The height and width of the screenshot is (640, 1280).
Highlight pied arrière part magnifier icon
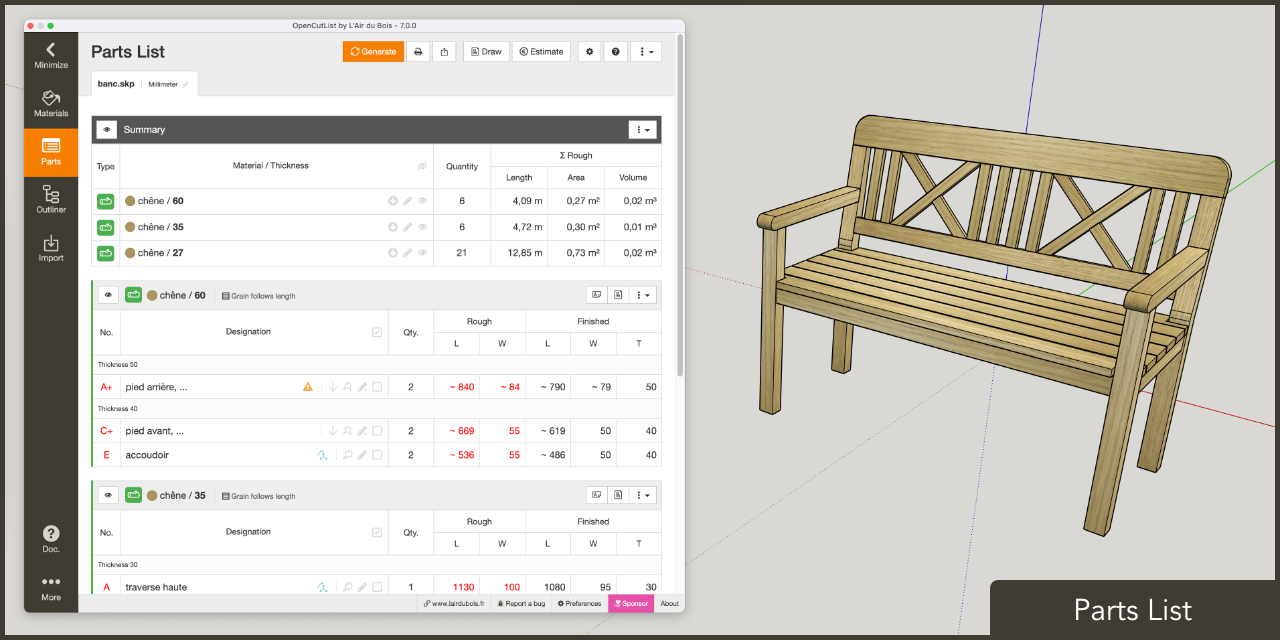tap(347, 387)
